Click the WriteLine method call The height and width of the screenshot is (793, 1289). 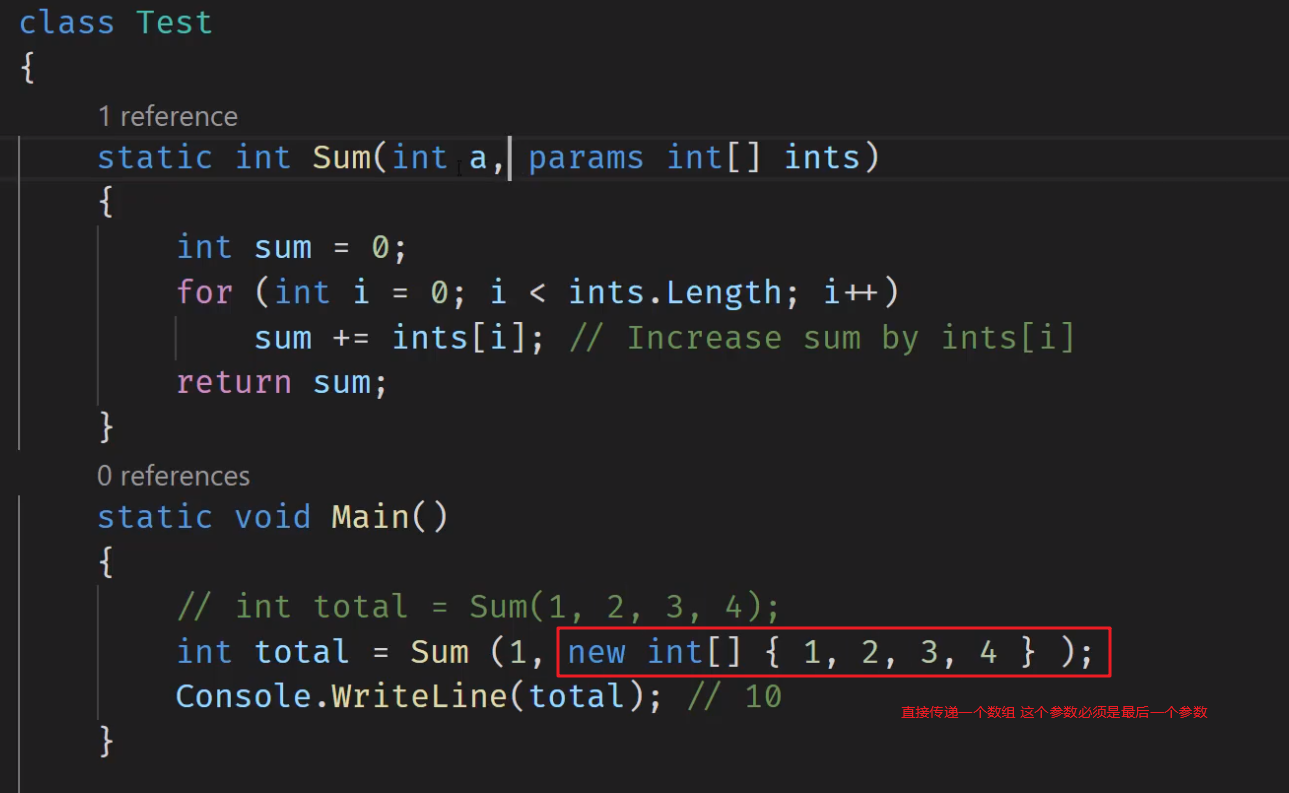419,696
